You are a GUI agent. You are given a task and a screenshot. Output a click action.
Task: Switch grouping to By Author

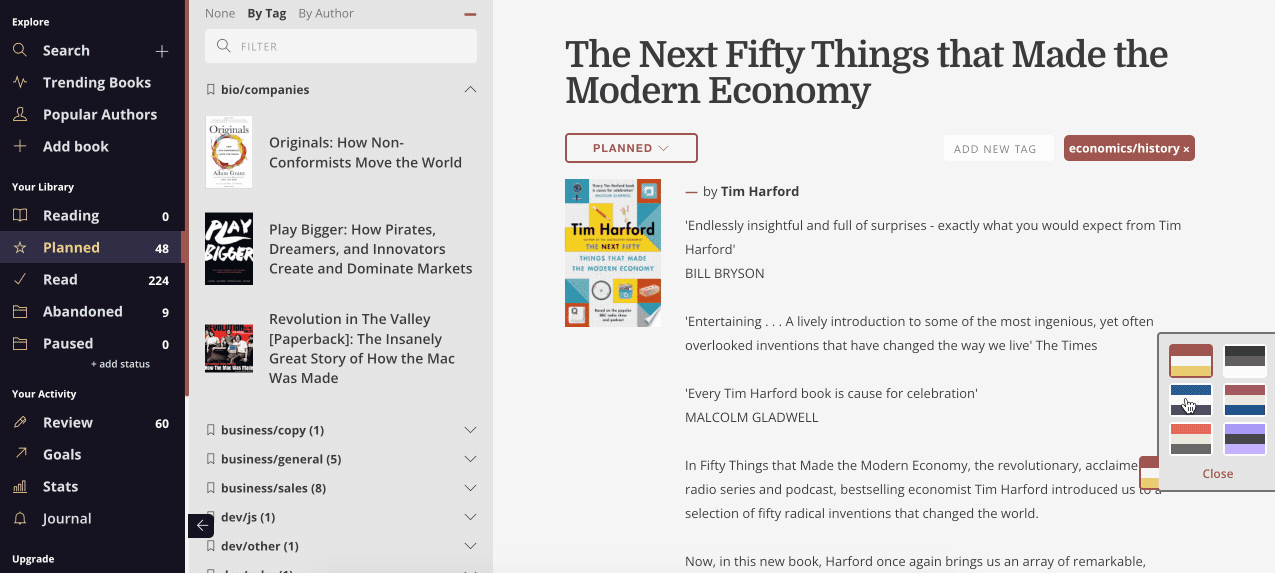click(x=326, y=13)
